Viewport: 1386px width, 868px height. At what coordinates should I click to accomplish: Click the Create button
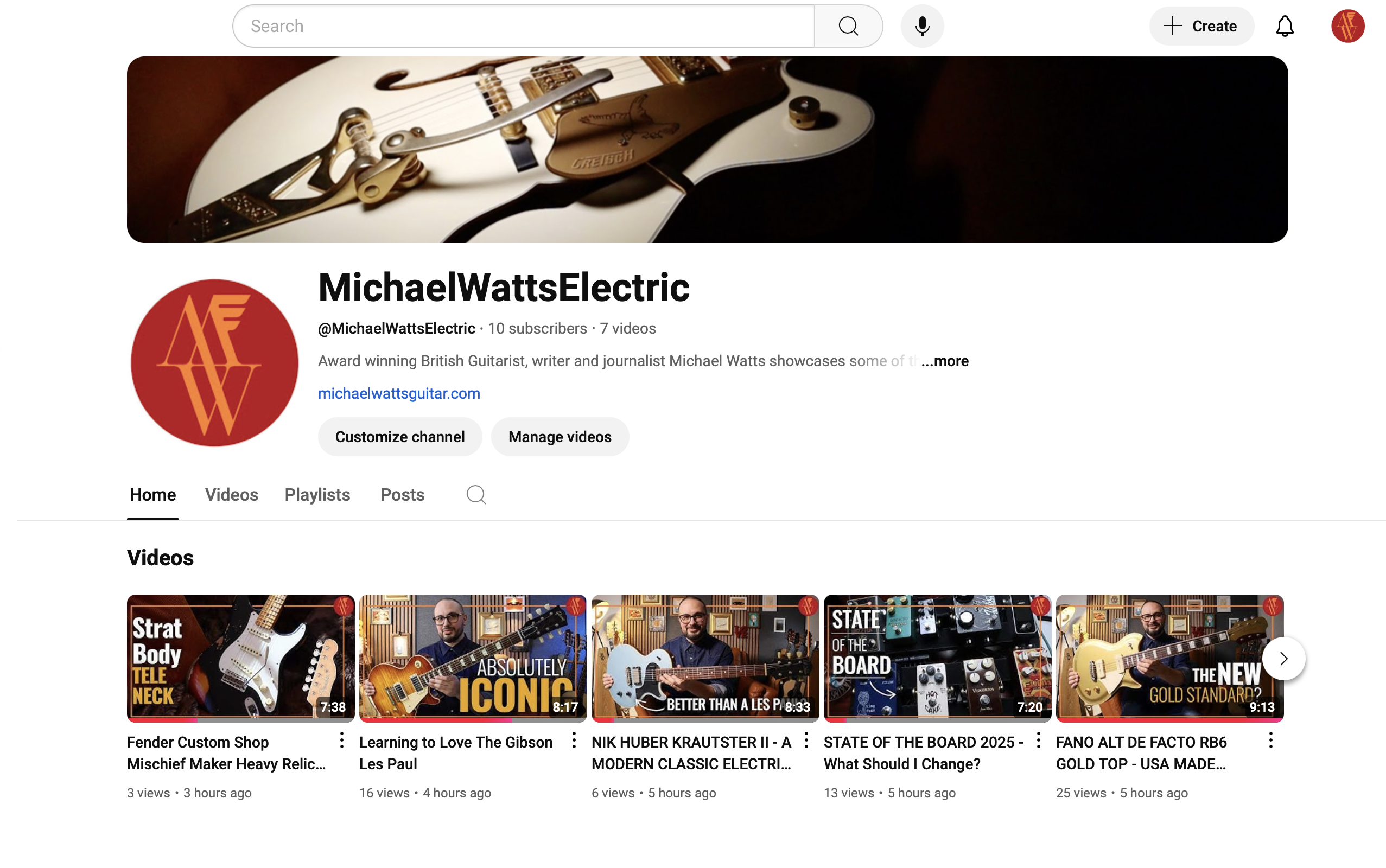coord(1201,26)
